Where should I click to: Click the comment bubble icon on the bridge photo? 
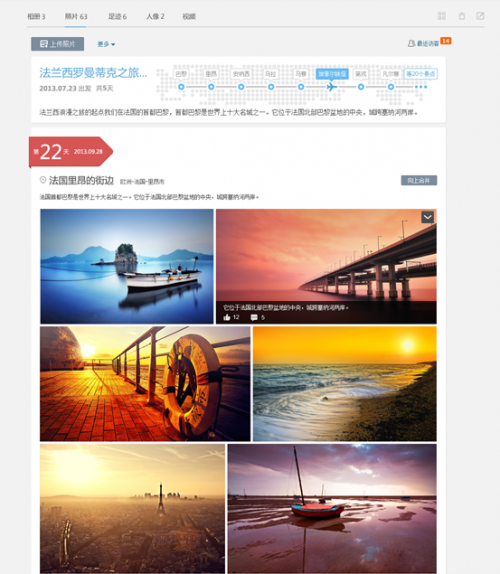click(x=254, y=317)
